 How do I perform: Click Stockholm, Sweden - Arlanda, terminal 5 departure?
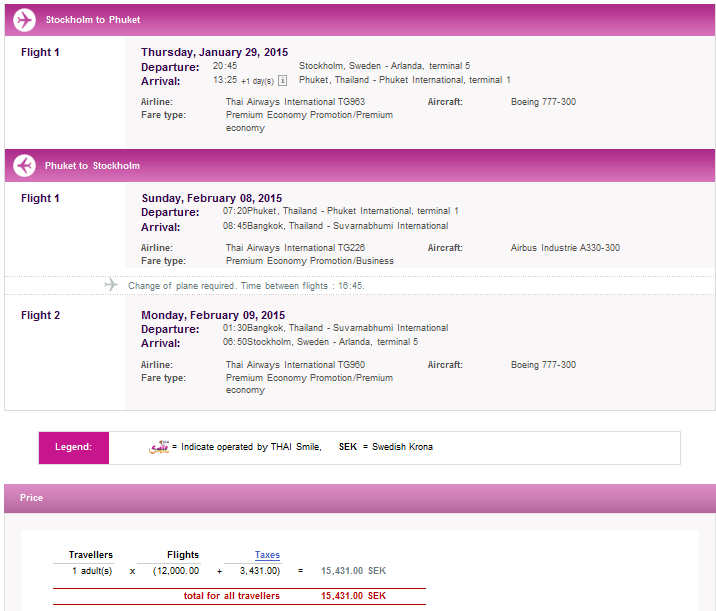(x=384, y=66)
